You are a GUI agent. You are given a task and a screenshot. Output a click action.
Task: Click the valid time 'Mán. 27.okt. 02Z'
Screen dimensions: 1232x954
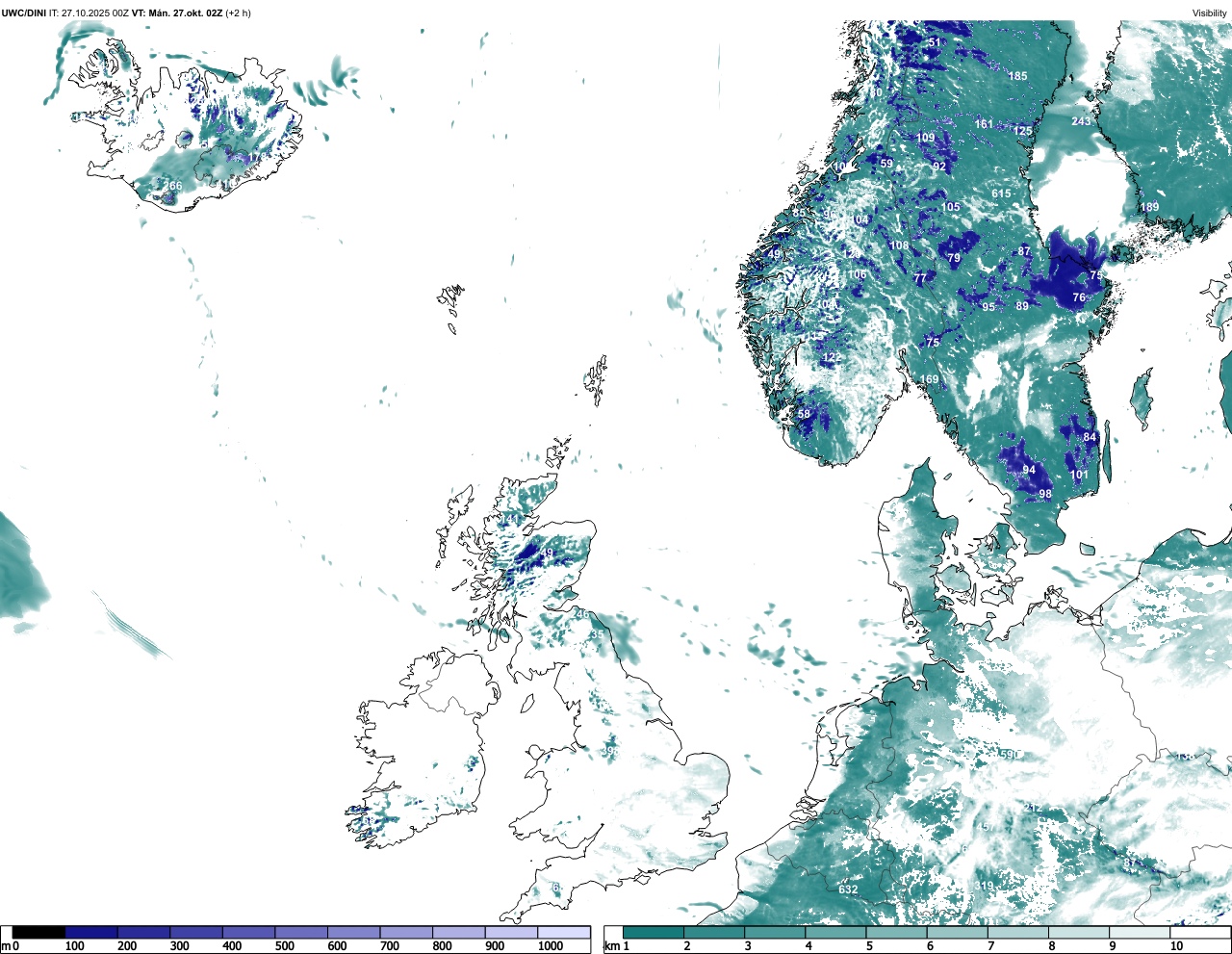(184, 13)
